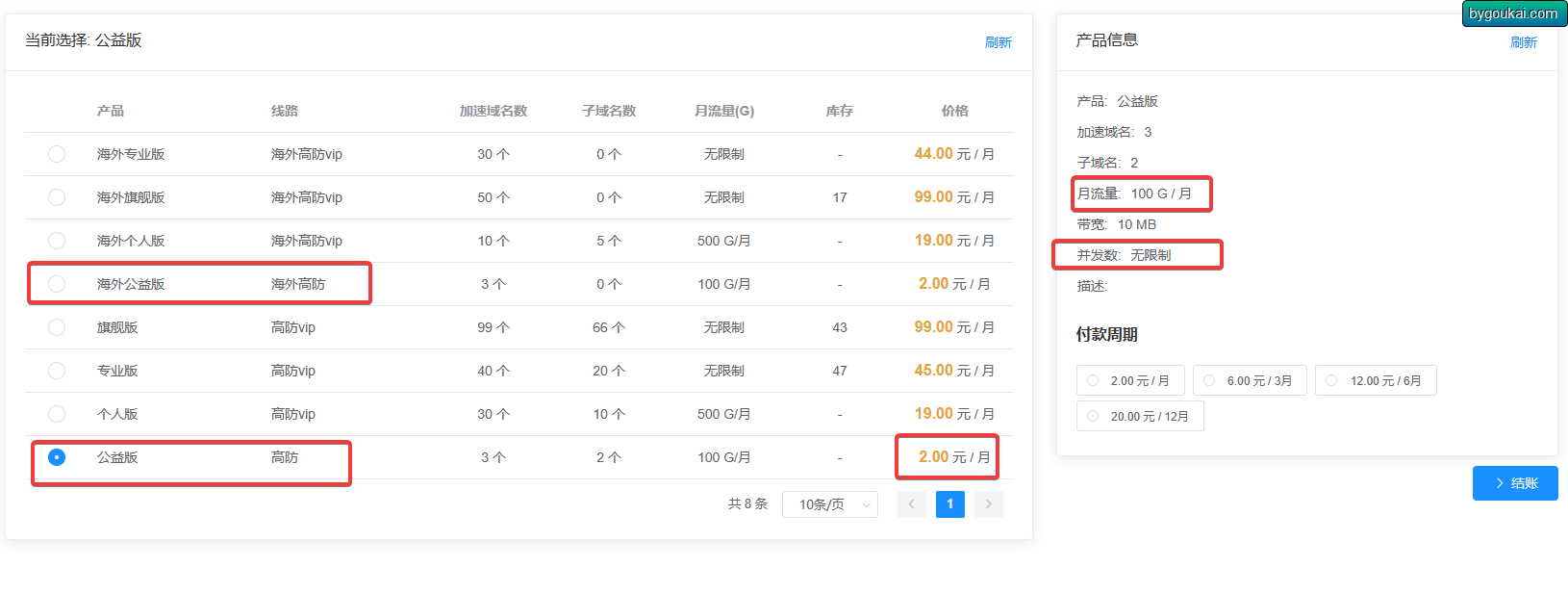The image size is (1568, 593).
Task: Go to previous page arrow
Action: click(x=912, y=504)
